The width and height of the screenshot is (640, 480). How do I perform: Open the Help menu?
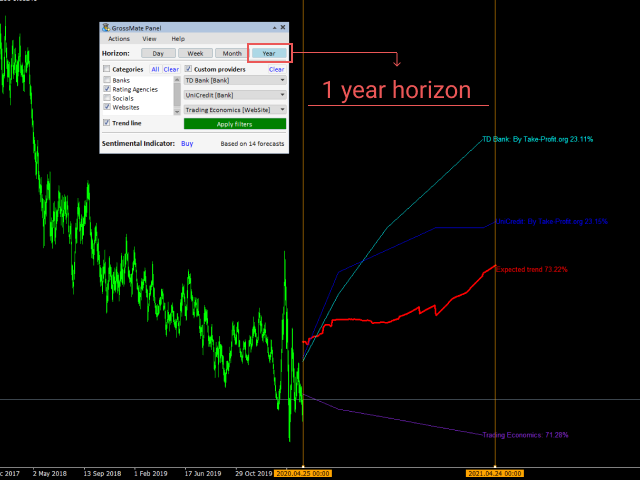click(178, 39)
